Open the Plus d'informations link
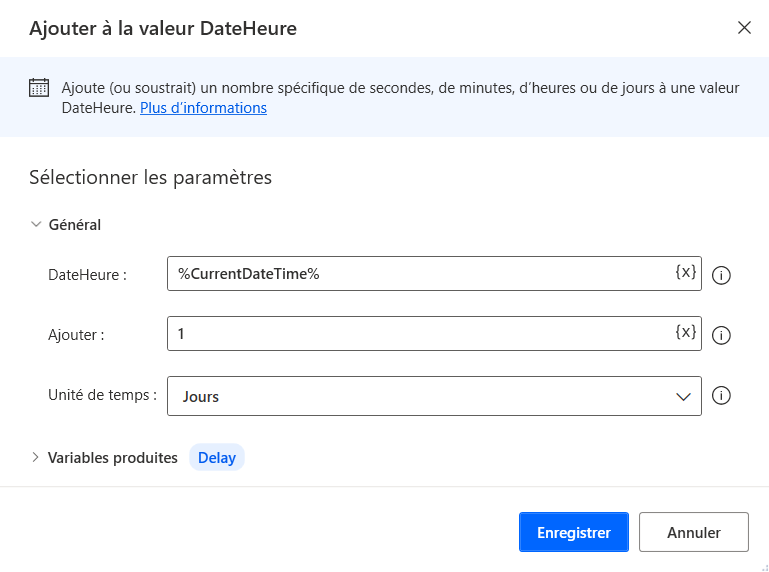This screenshot has height=572, width=769. (203, 108)
